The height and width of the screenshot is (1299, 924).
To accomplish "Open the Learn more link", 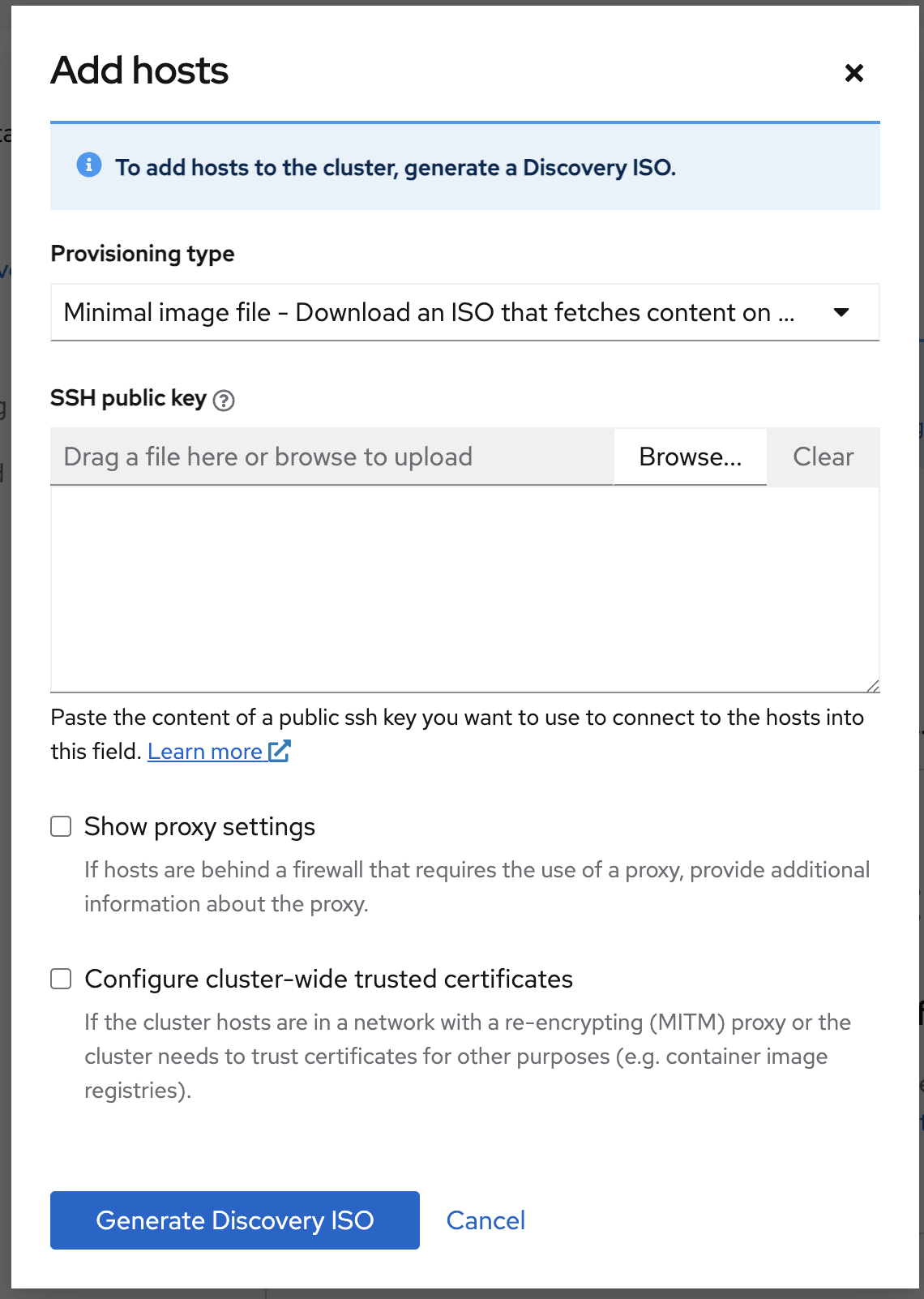I will (204, 752).
